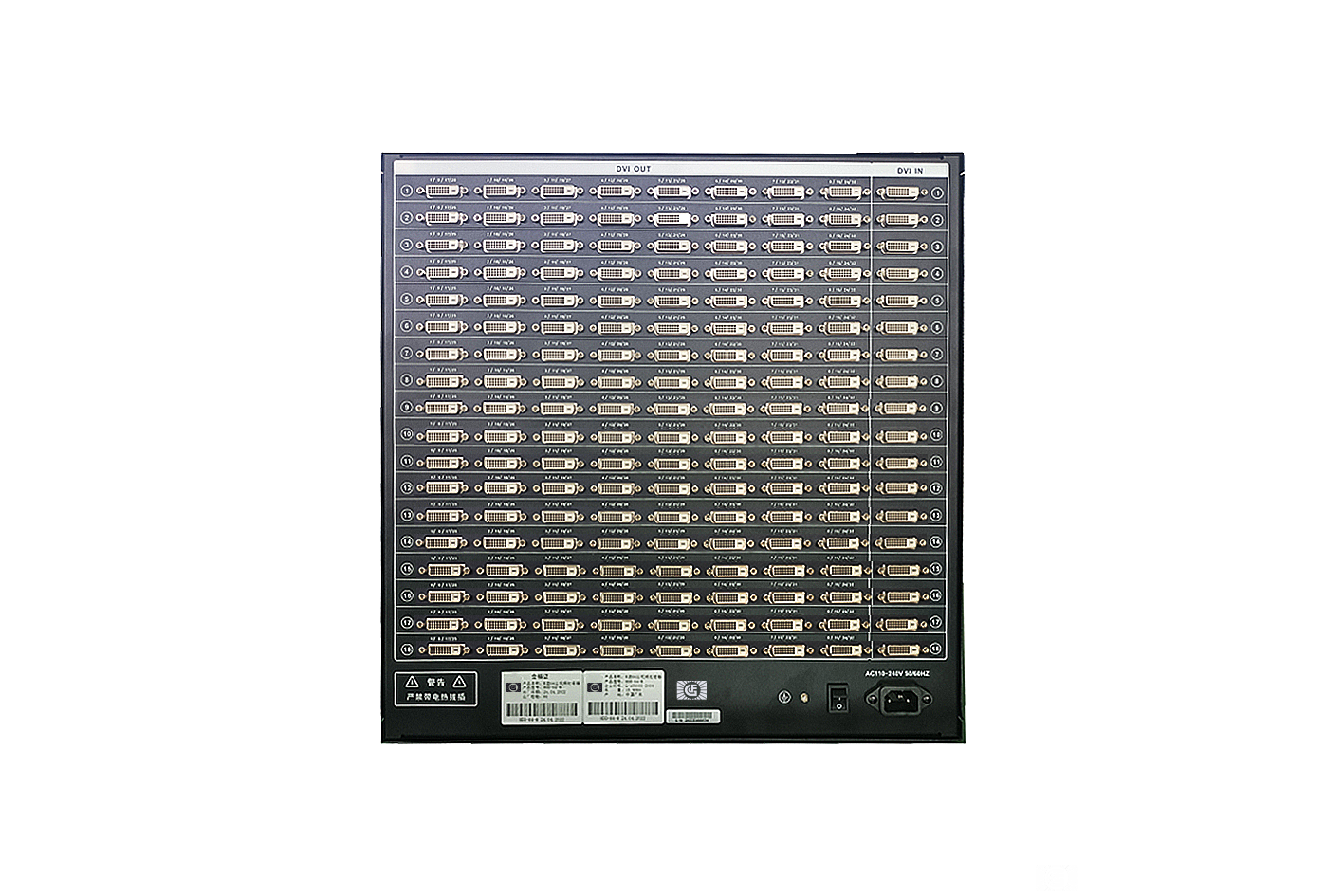Image resolution: width=1344 pixels, height=896 pixels.
Task: Click the gold screw post beside ground symbol
Action: (802, 697)
